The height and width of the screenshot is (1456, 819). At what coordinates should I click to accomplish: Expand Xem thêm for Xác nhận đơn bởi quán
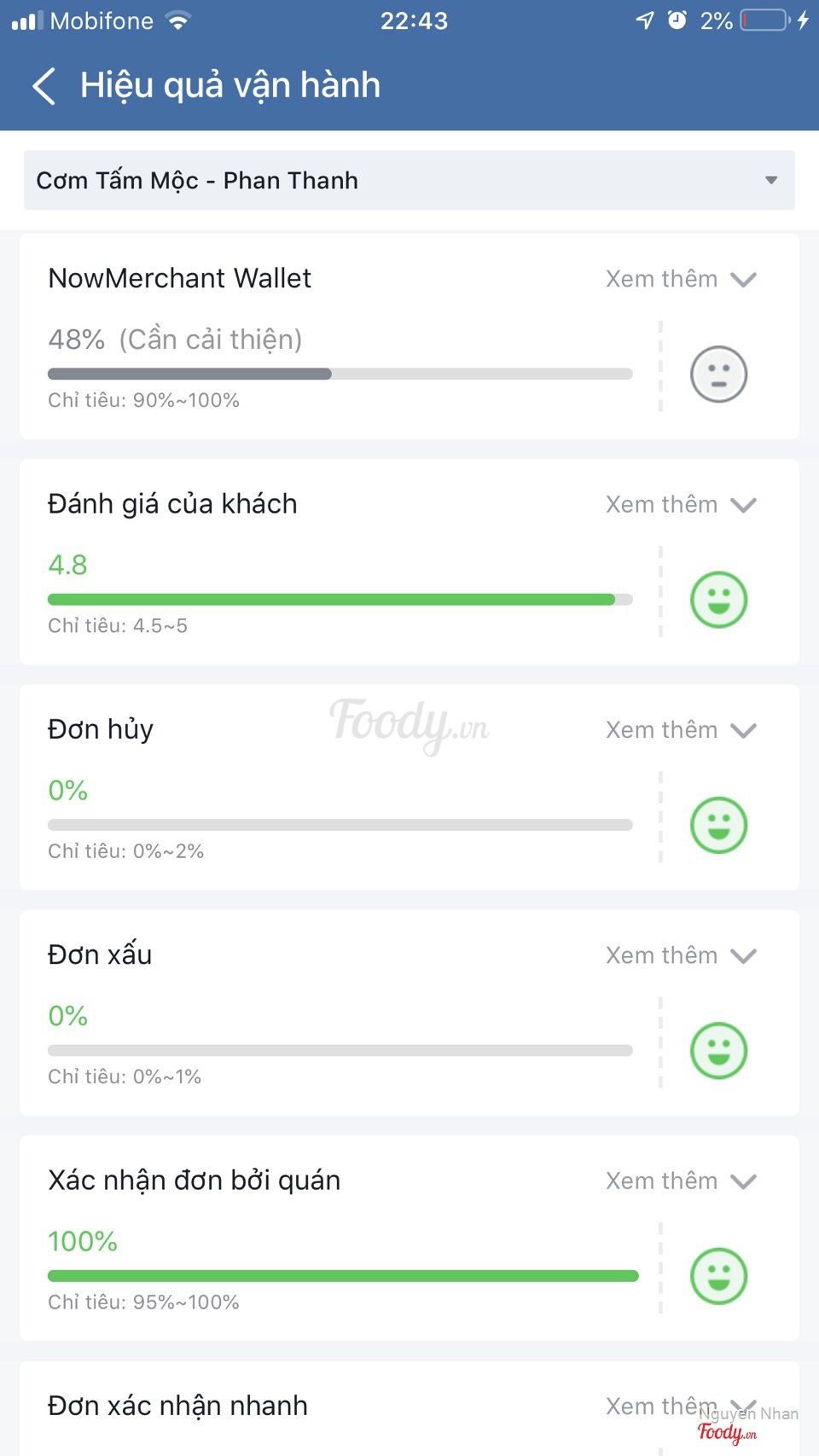point(681,1180)
